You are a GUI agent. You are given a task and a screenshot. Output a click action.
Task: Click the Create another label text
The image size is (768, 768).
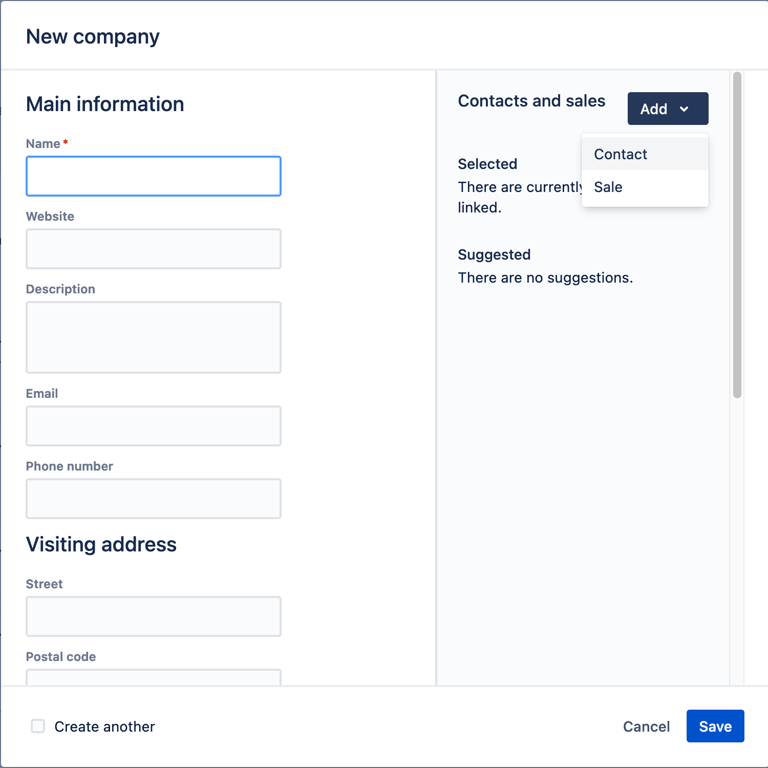pos(104,727)
